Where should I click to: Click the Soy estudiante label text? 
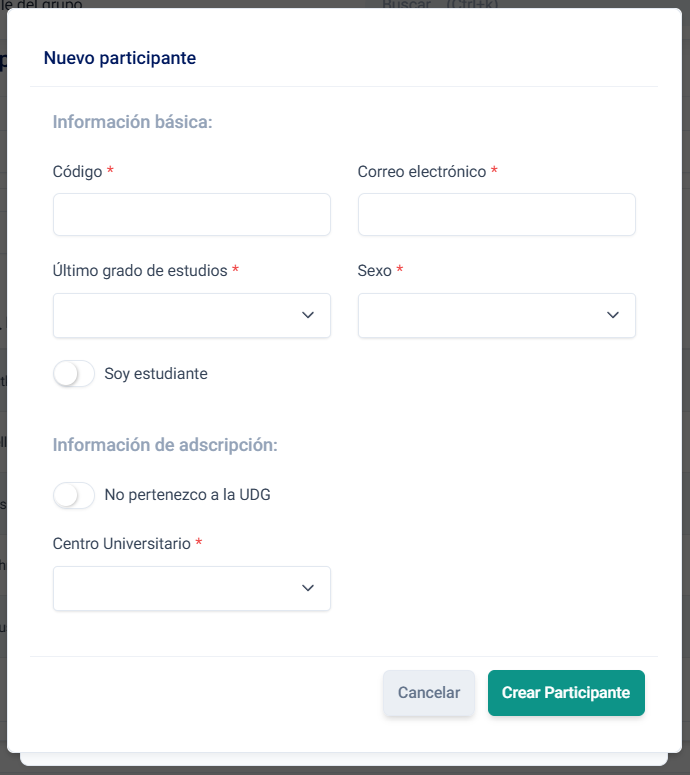(156, 374)
